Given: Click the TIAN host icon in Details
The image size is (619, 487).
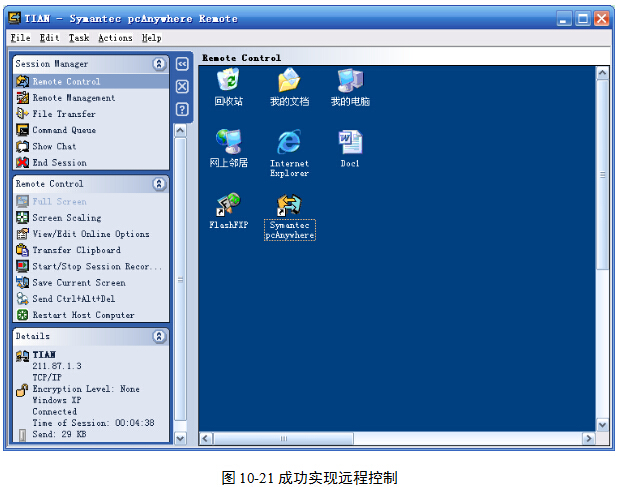Looking at the screenshot, I should pos(23,356).
